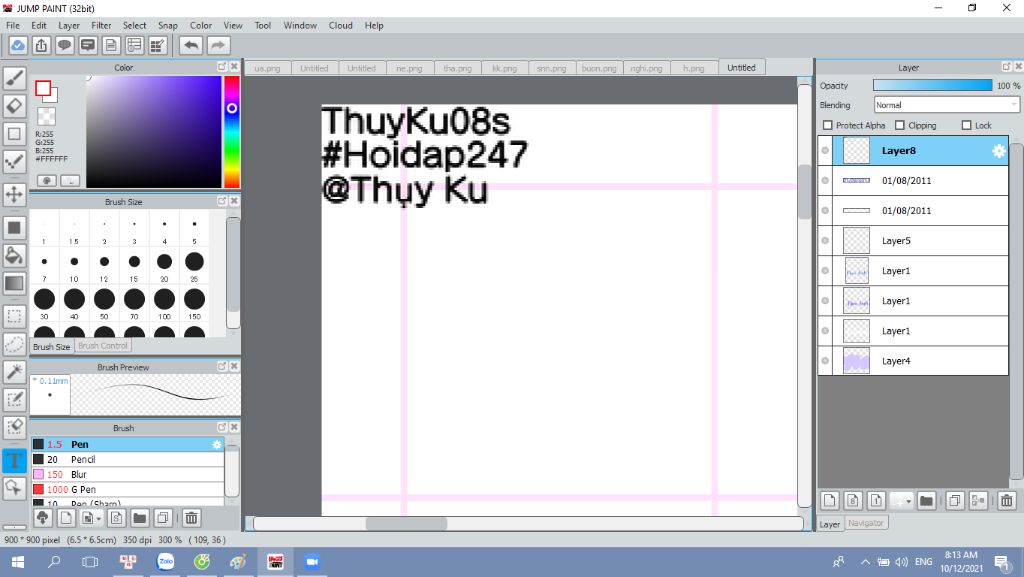Screen dimensions: 1024x577
Task: Toggle visibility of Layer4
Action: tap(825, 361)
